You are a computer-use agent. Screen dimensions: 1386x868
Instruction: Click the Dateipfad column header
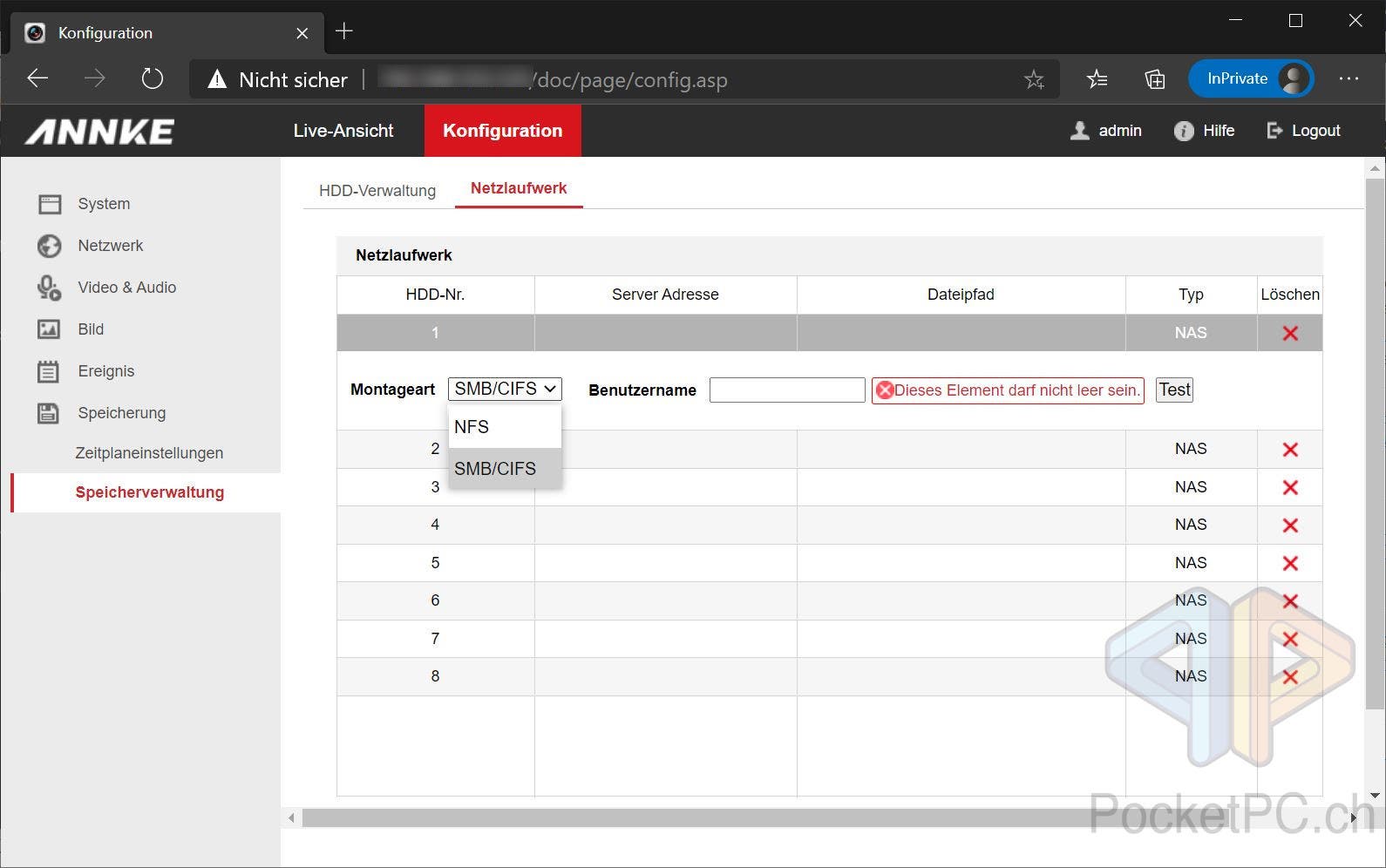pos(961,295)
